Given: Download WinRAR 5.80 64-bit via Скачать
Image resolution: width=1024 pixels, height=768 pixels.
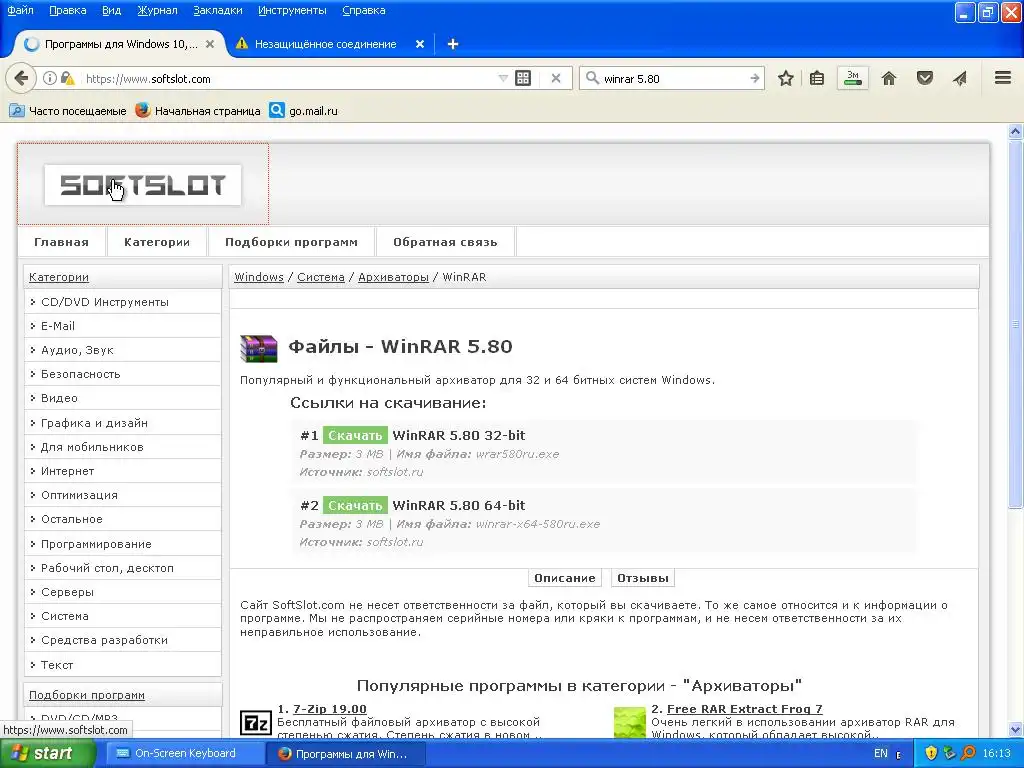Looking at the screenshot, I should (x=355, y=505).
